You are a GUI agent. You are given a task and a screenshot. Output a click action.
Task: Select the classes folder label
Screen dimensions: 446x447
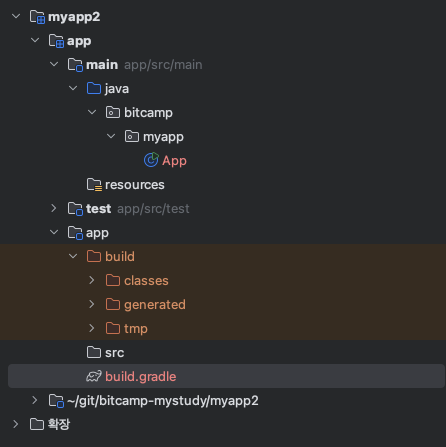click(146, 281)
